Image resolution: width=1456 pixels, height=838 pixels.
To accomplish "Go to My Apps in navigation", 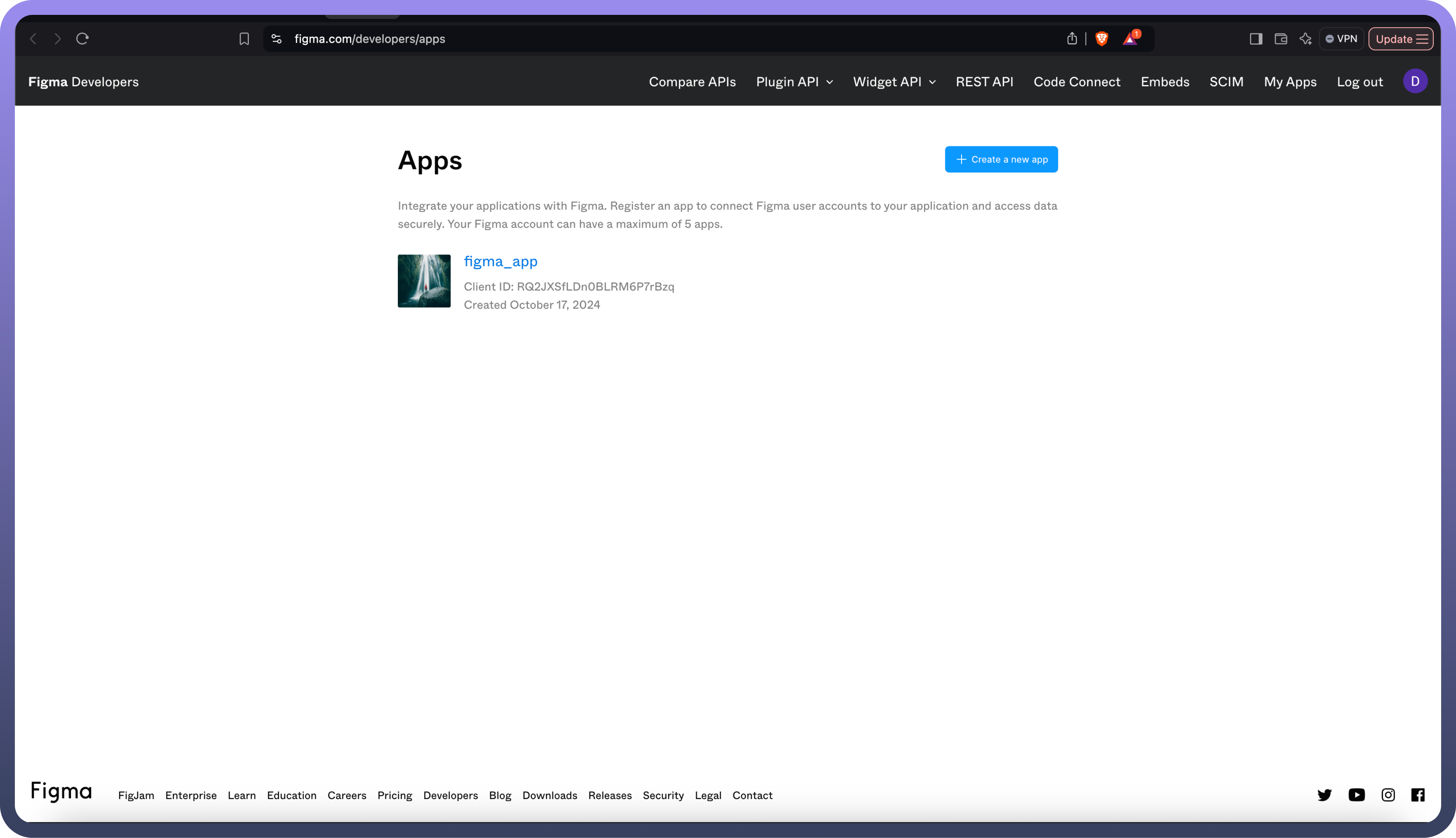I will click(1290, 82).
